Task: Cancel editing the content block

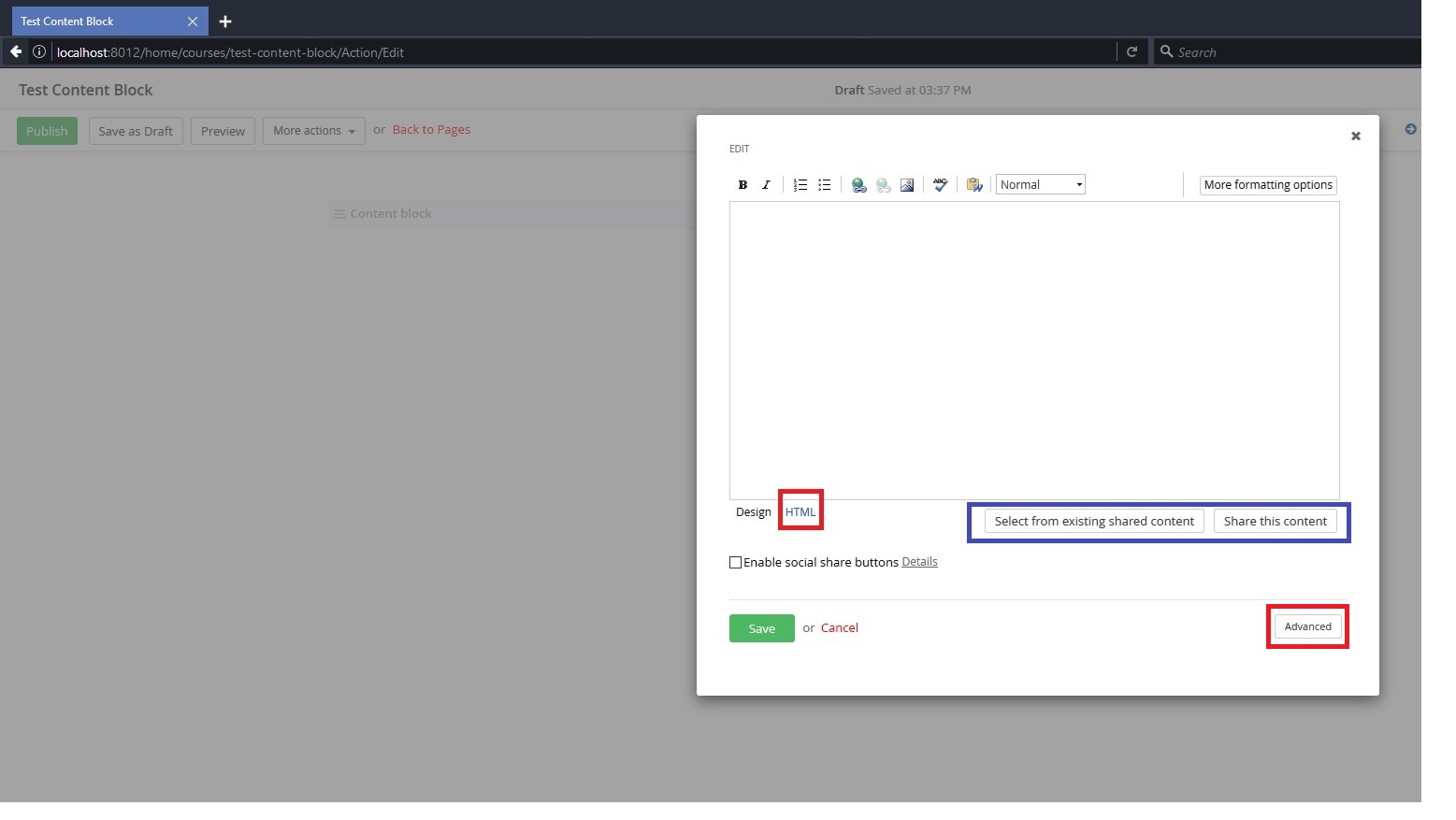Action: [x=840, y=628]
